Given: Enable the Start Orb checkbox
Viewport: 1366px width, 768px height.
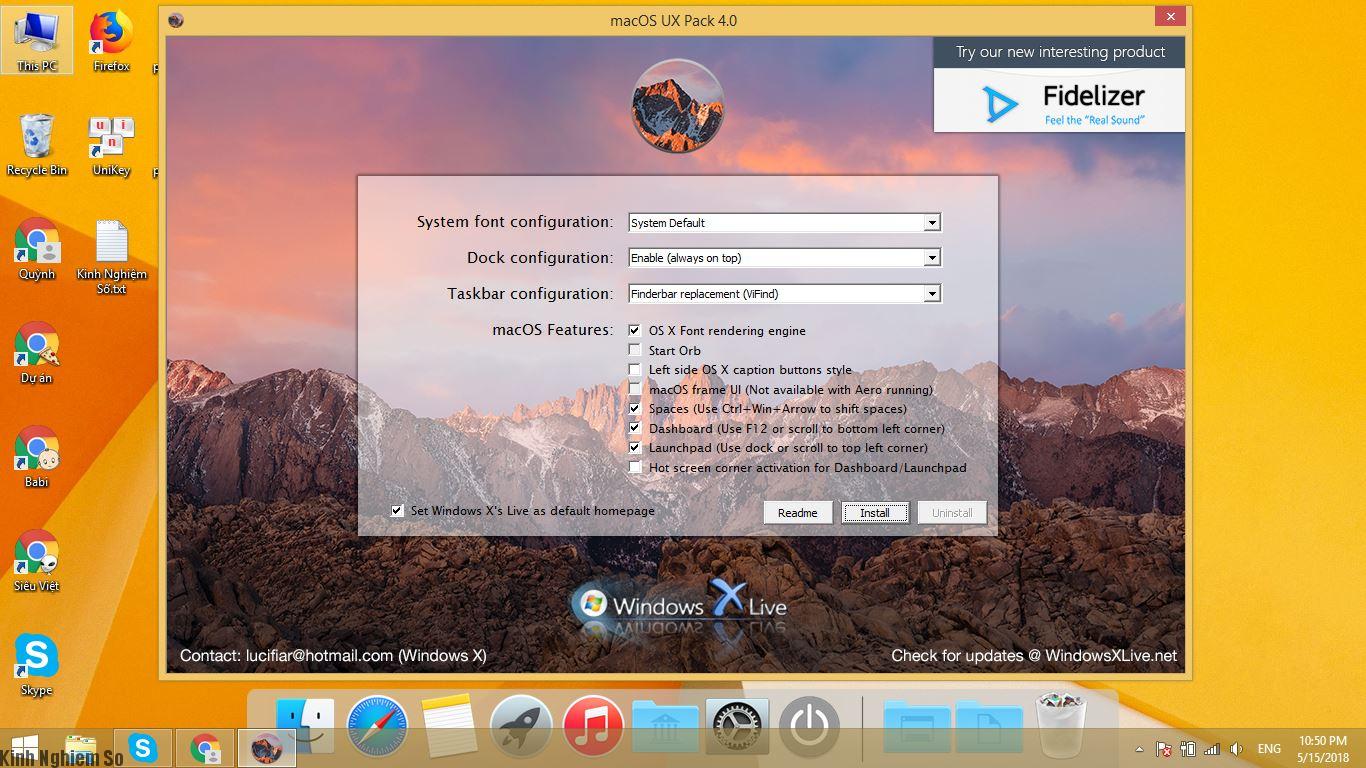Looking at the screenshot, I should tap(635, 350).
